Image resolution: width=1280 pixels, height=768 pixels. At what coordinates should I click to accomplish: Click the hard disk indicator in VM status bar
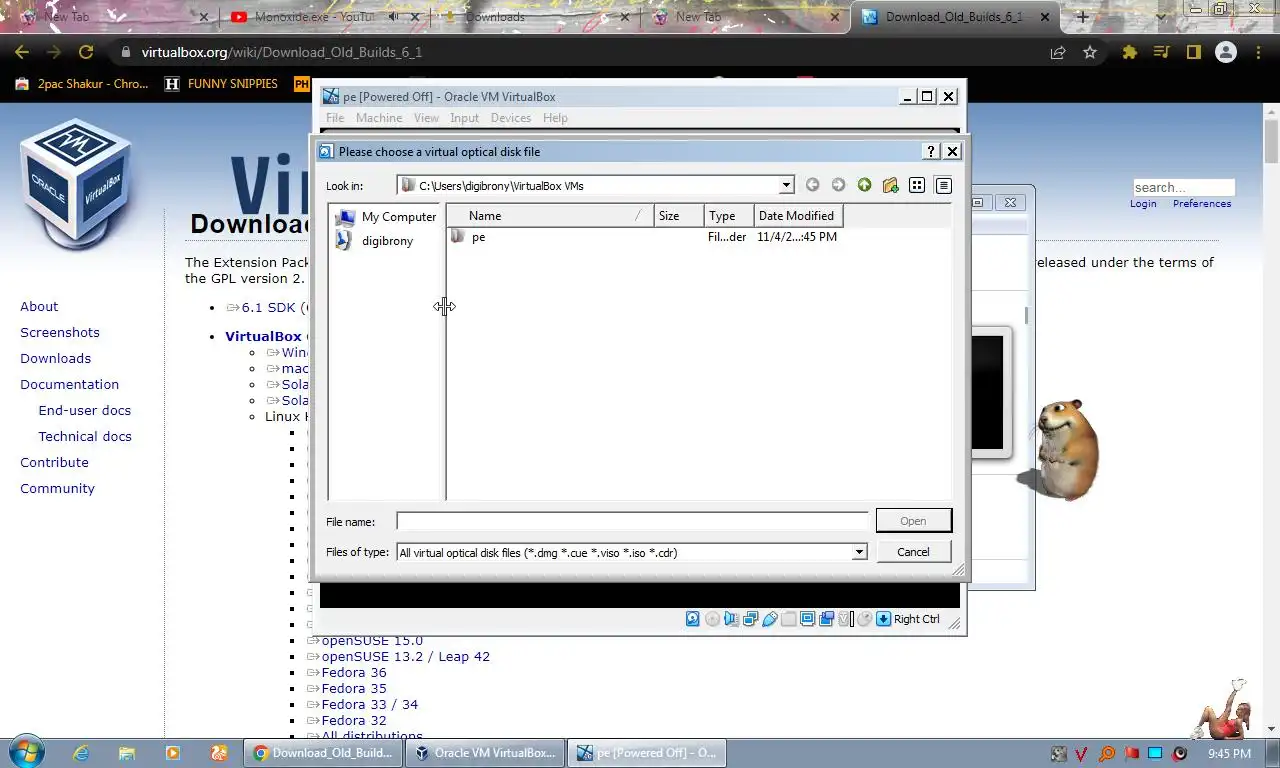pyautogui.click(x=692, y=619)
